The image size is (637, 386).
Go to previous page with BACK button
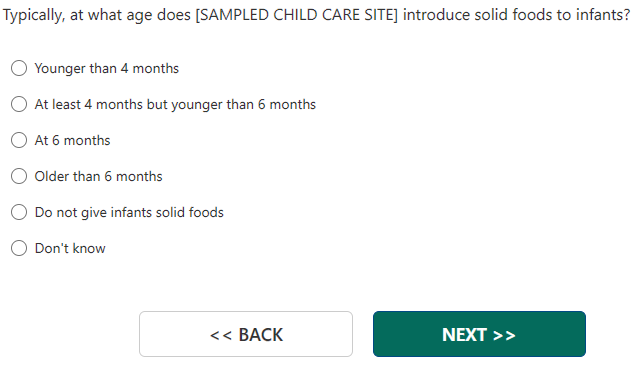246,334
